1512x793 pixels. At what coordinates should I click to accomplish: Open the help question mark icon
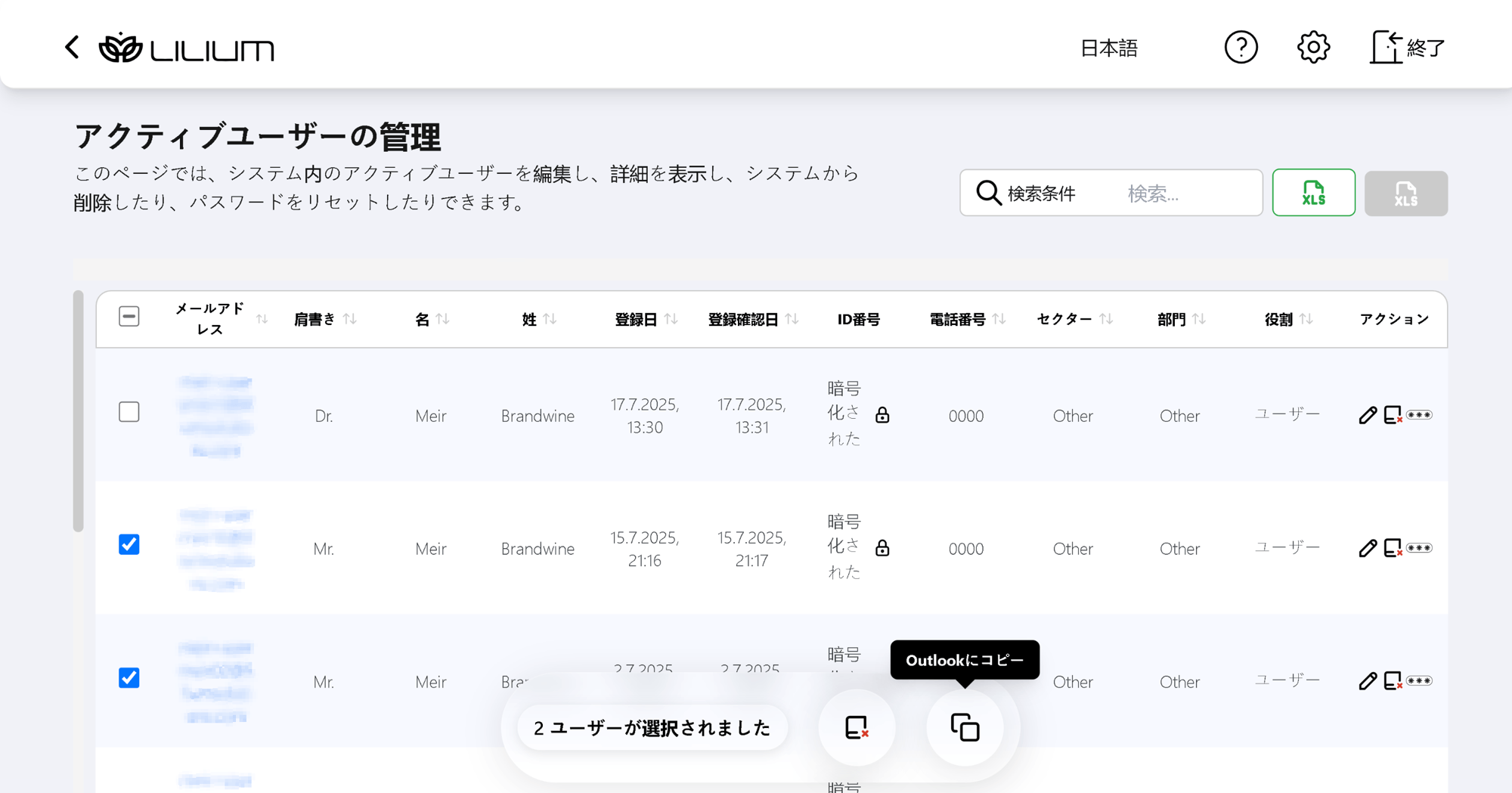tap(1241, 48)
